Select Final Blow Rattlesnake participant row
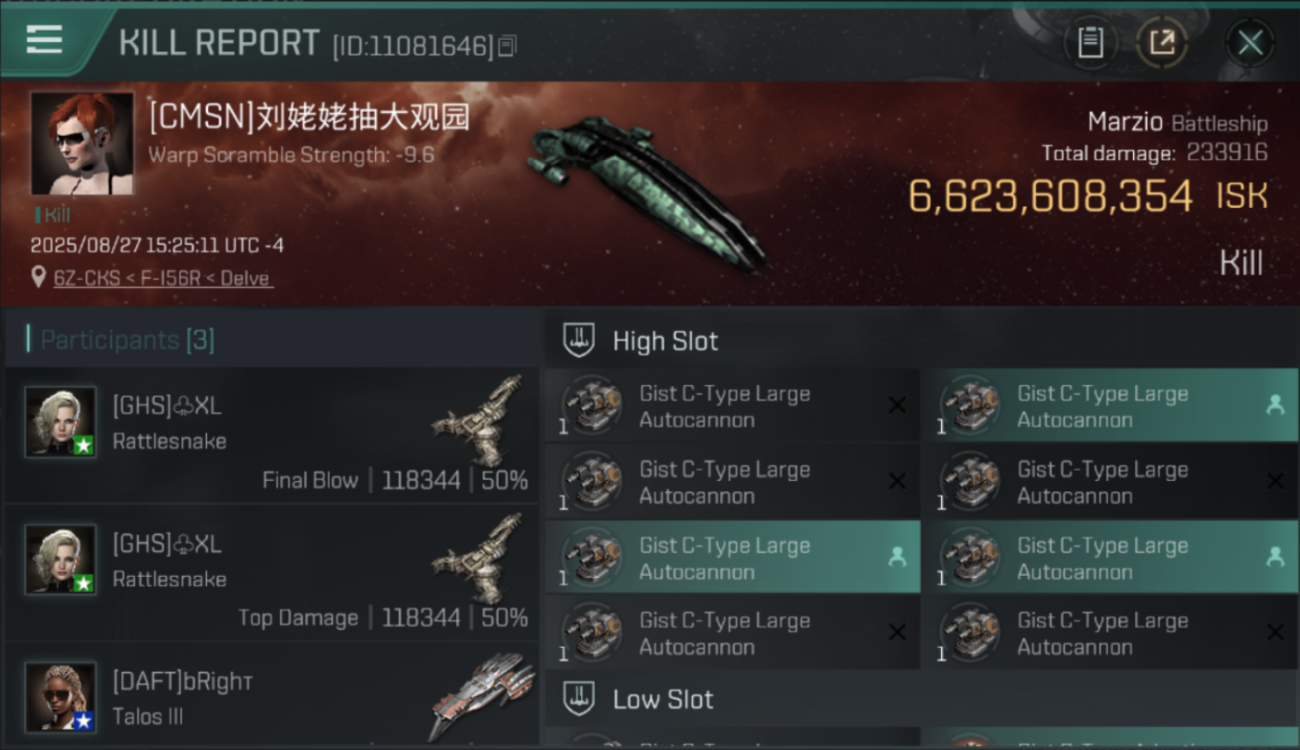 (x=272, y=436)
